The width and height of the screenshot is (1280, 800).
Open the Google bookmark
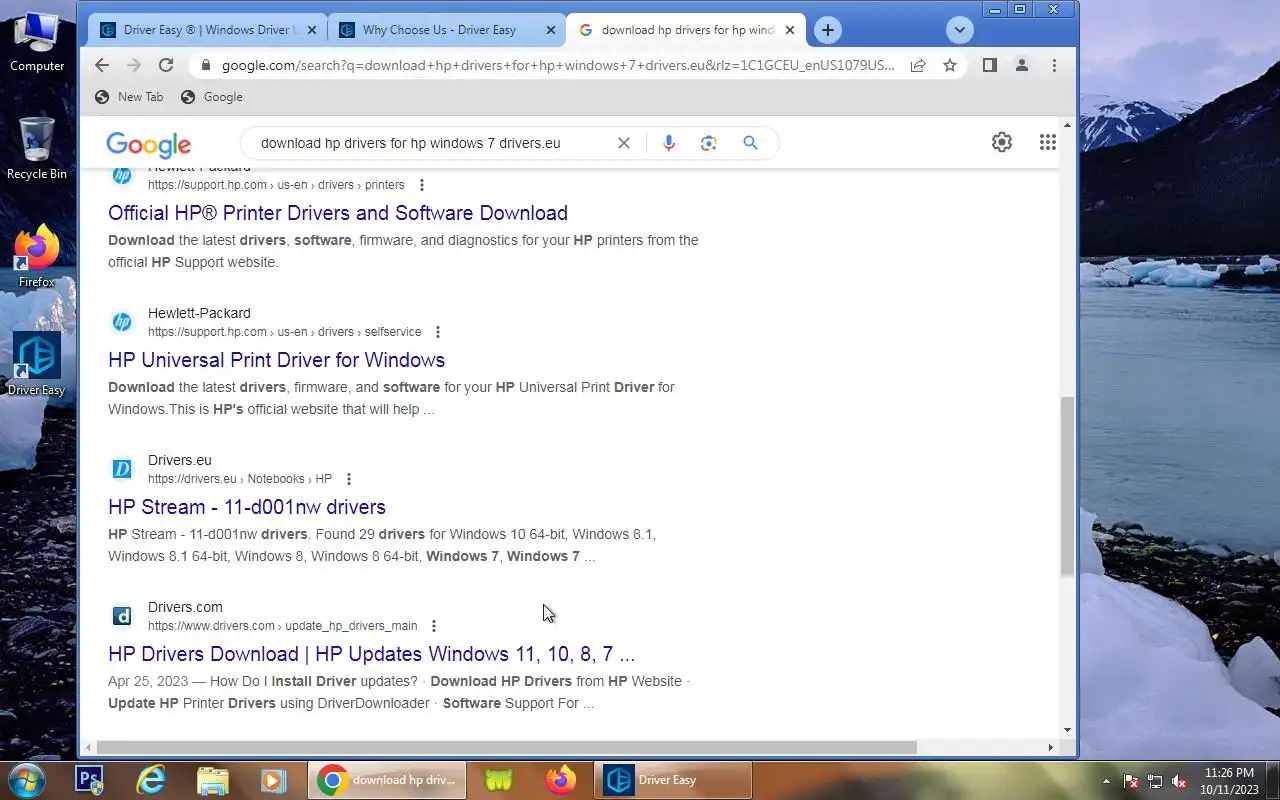point(212,97)
